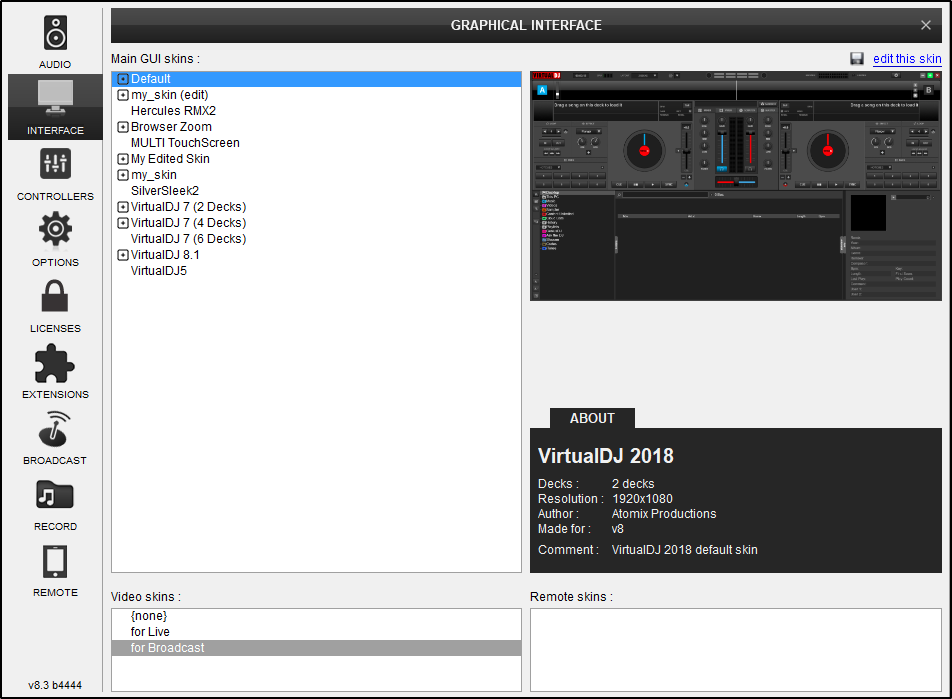Open the Controllers mixer icon
Image resolution: width=952 pixels, height=699 pixels.
click(55, 163)
